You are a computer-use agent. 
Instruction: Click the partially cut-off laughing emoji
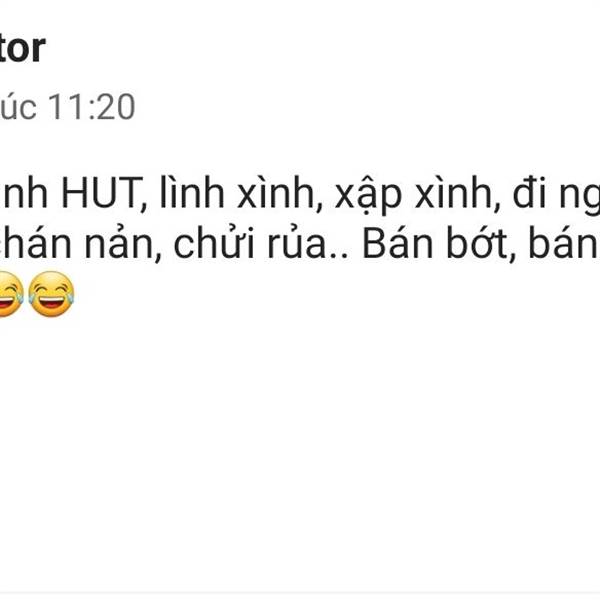[11, 294]
